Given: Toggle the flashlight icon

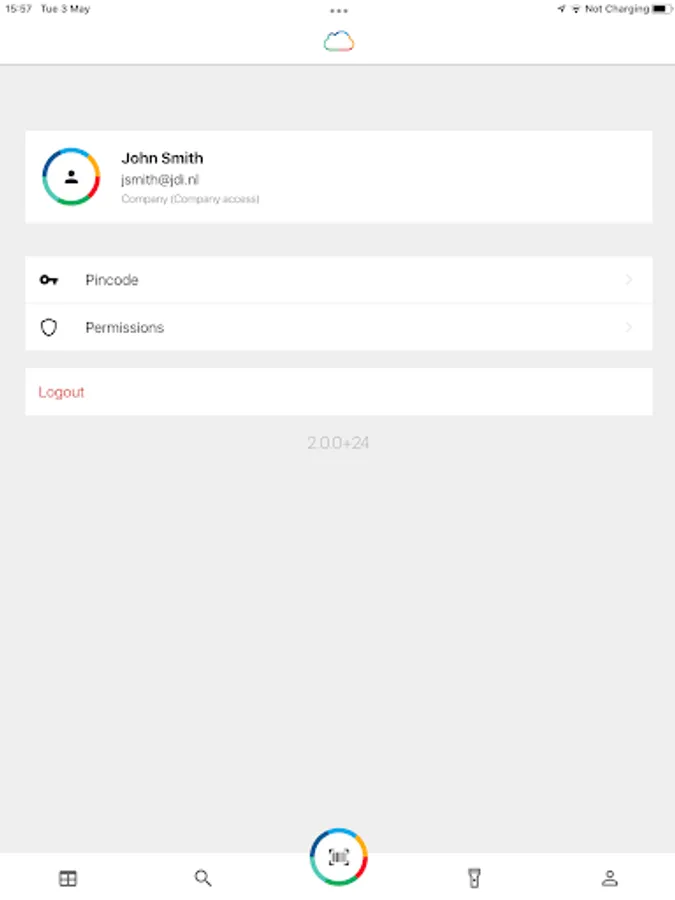Looking at the screenshot, I should [x=474, y=878].
